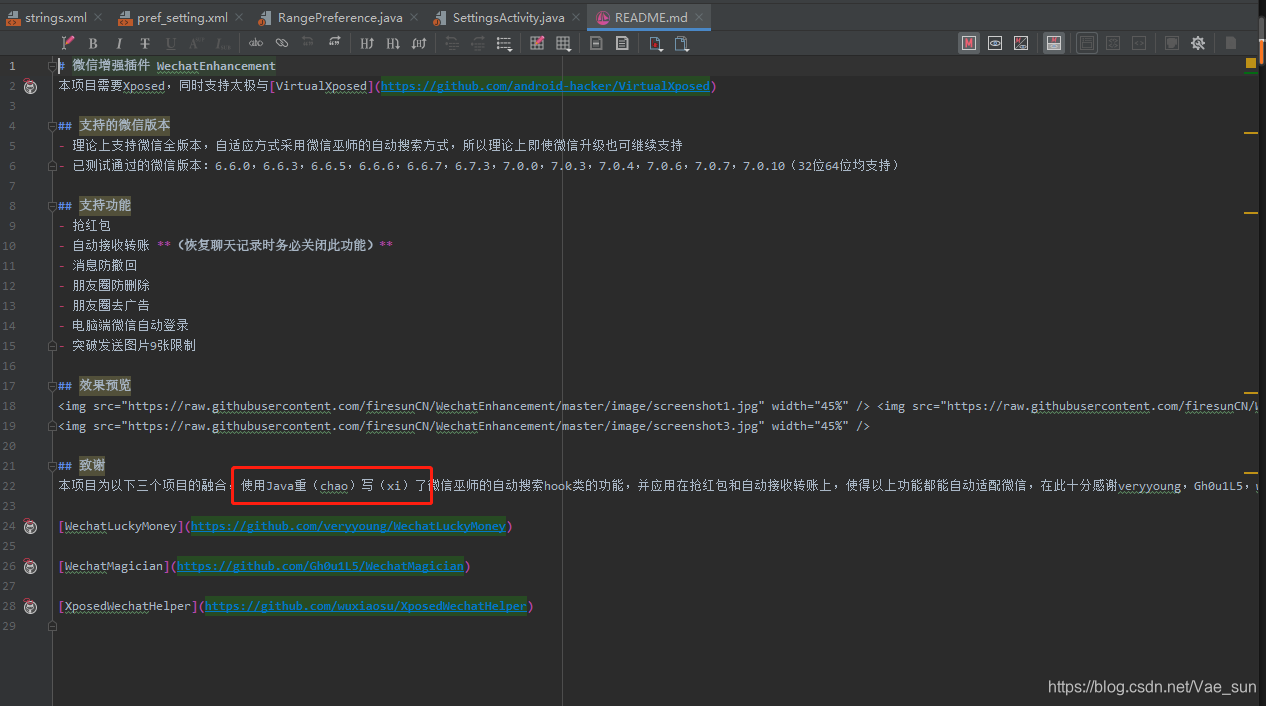Close the strings.xml tab
1266x706 pixels.
point(98,18)
